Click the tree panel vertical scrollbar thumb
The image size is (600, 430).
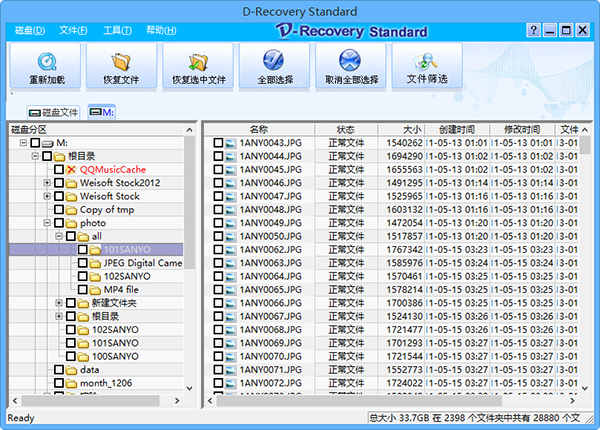click(189, 202)
